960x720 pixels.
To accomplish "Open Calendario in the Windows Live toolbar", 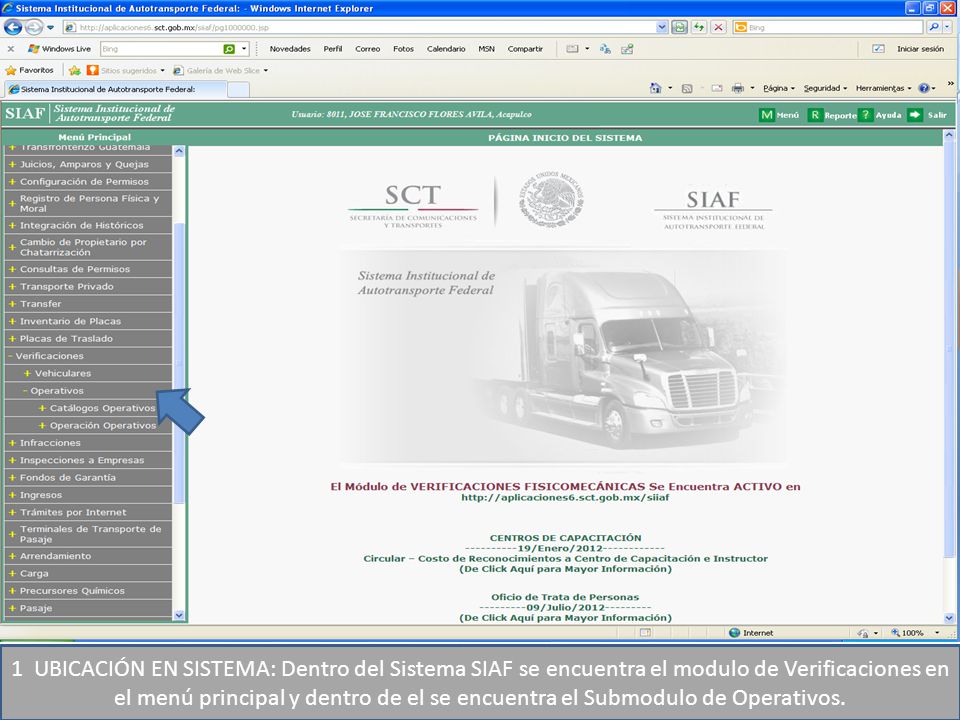I will pyautogui.click(x=446, y=49).
